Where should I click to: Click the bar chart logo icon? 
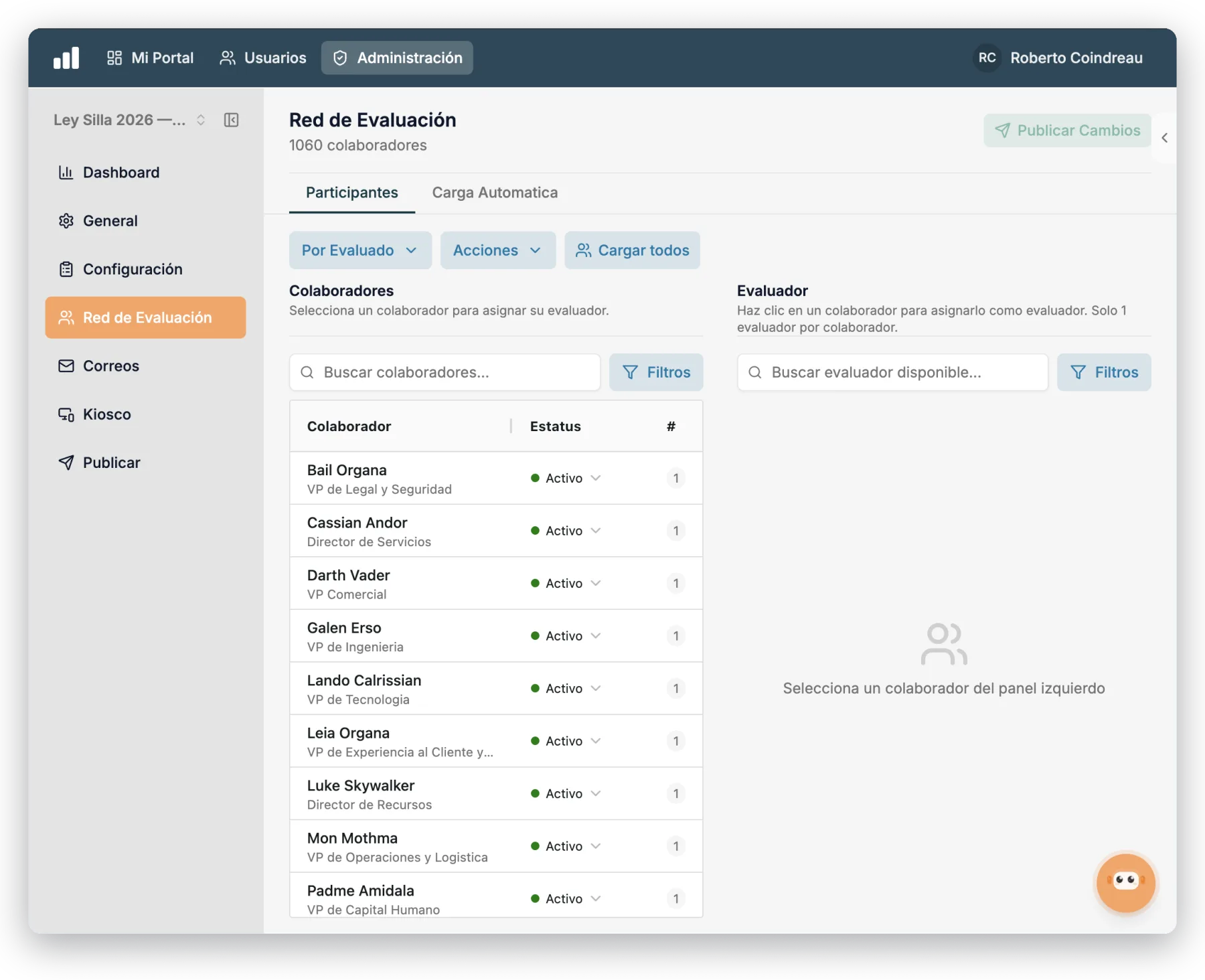click(66, 58)
